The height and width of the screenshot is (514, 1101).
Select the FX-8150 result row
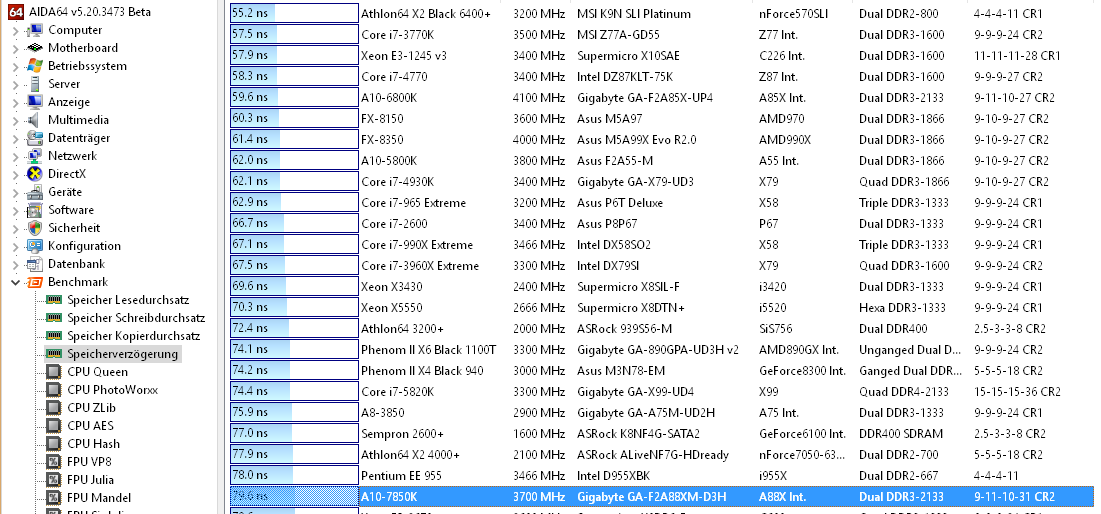(x=661, y=119)
